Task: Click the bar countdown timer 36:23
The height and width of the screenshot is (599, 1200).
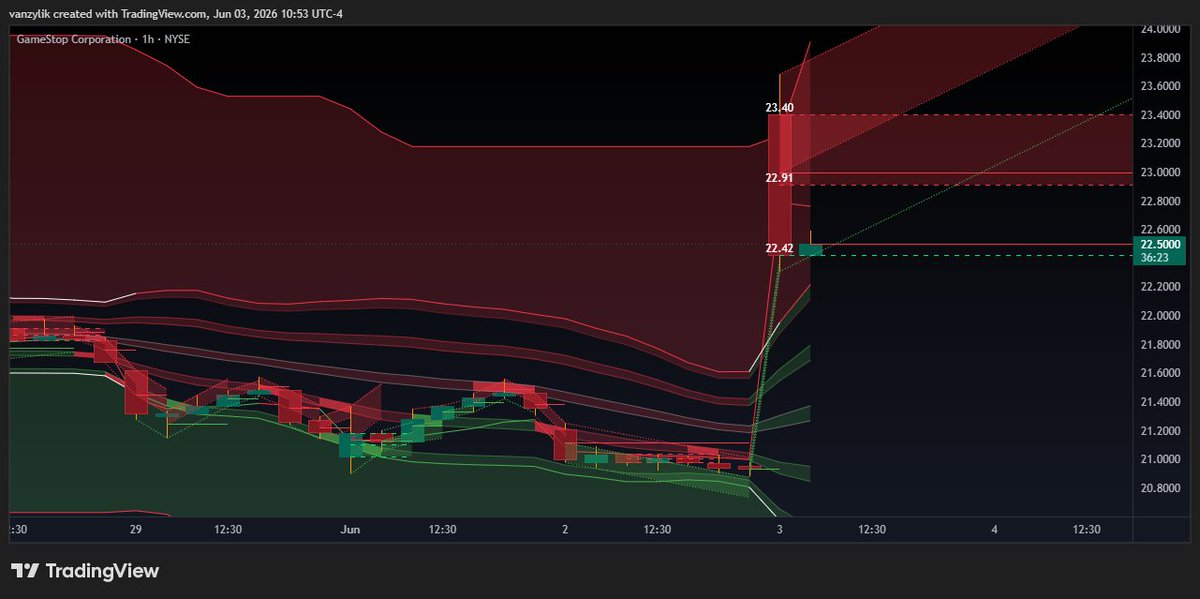Action: [x=1154, y=258]
